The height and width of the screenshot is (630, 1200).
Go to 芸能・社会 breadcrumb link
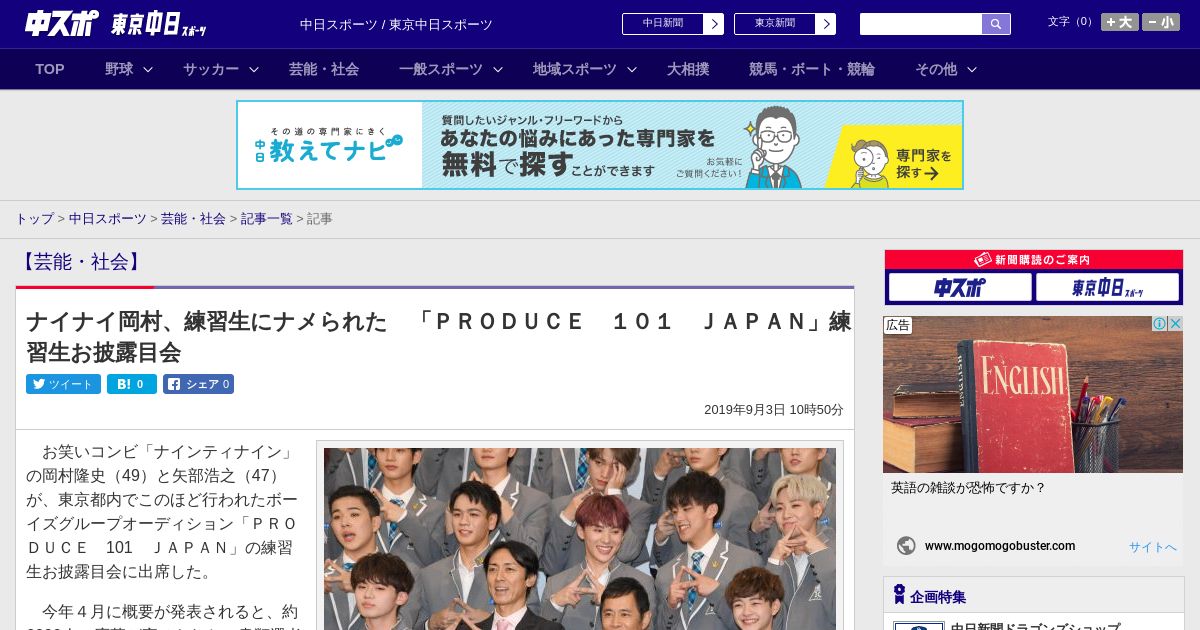[193, 218]
